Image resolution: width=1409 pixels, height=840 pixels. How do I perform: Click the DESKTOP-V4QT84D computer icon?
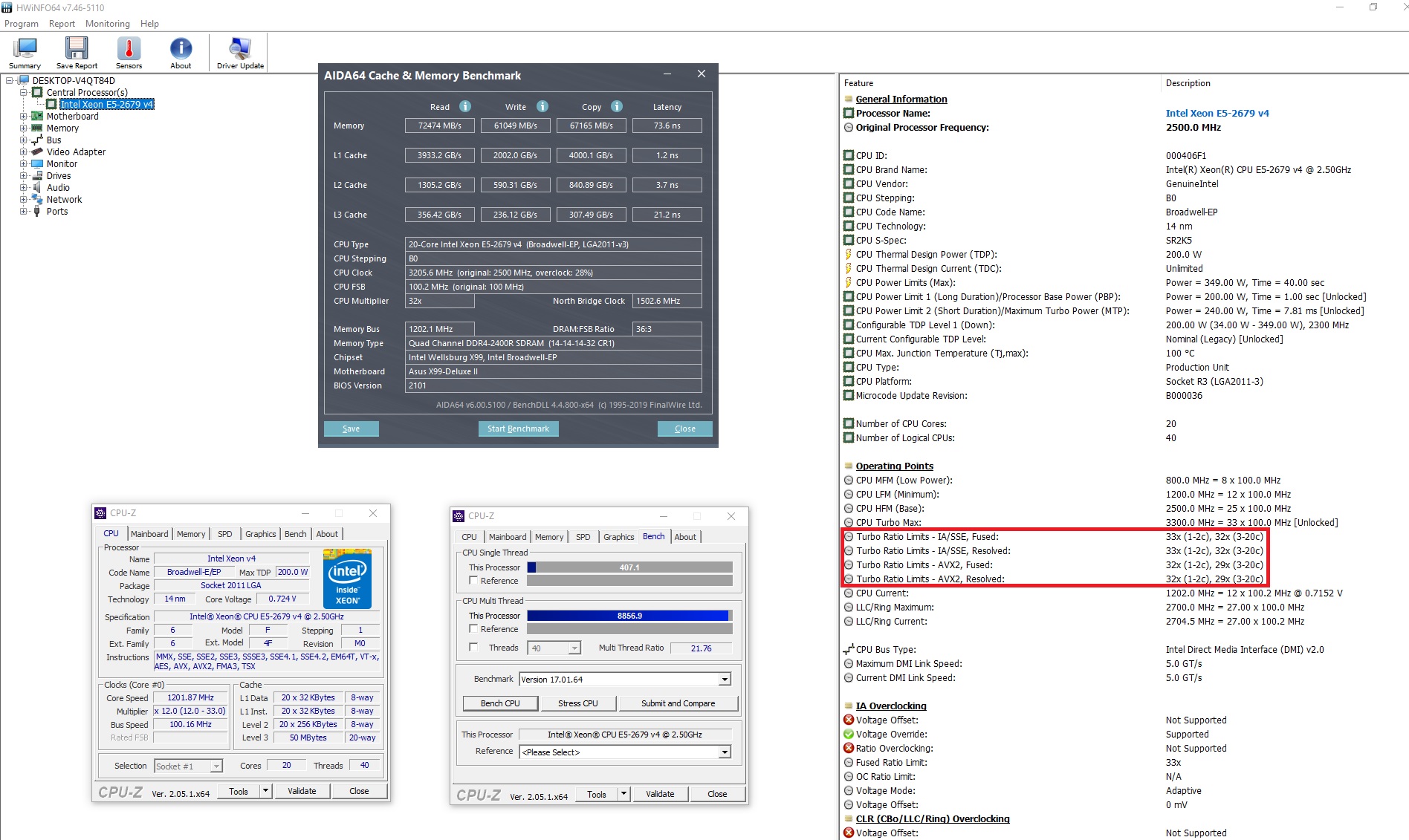tap(23, 80)
